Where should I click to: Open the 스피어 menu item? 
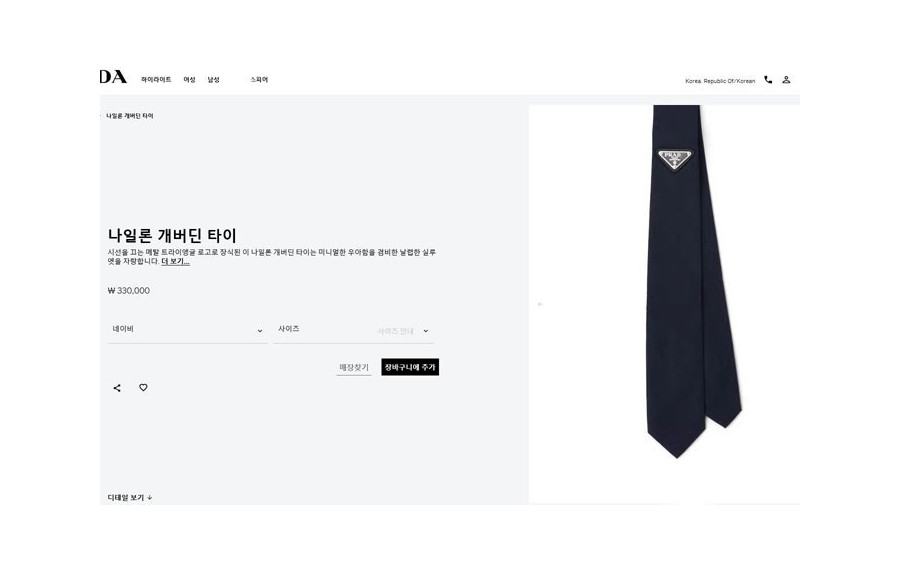(259, 80)
